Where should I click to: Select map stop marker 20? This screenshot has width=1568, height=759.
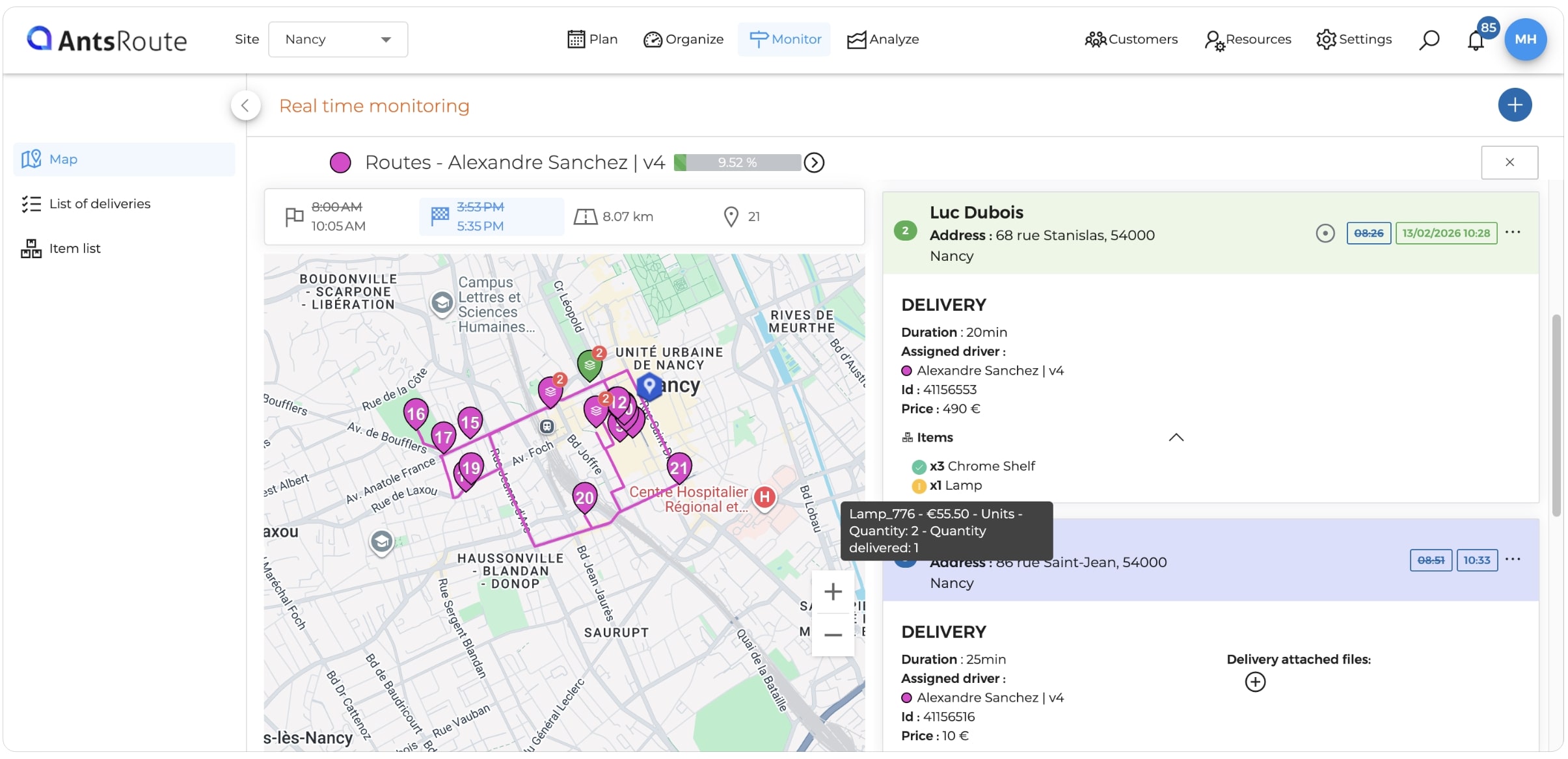coord(584,499)
